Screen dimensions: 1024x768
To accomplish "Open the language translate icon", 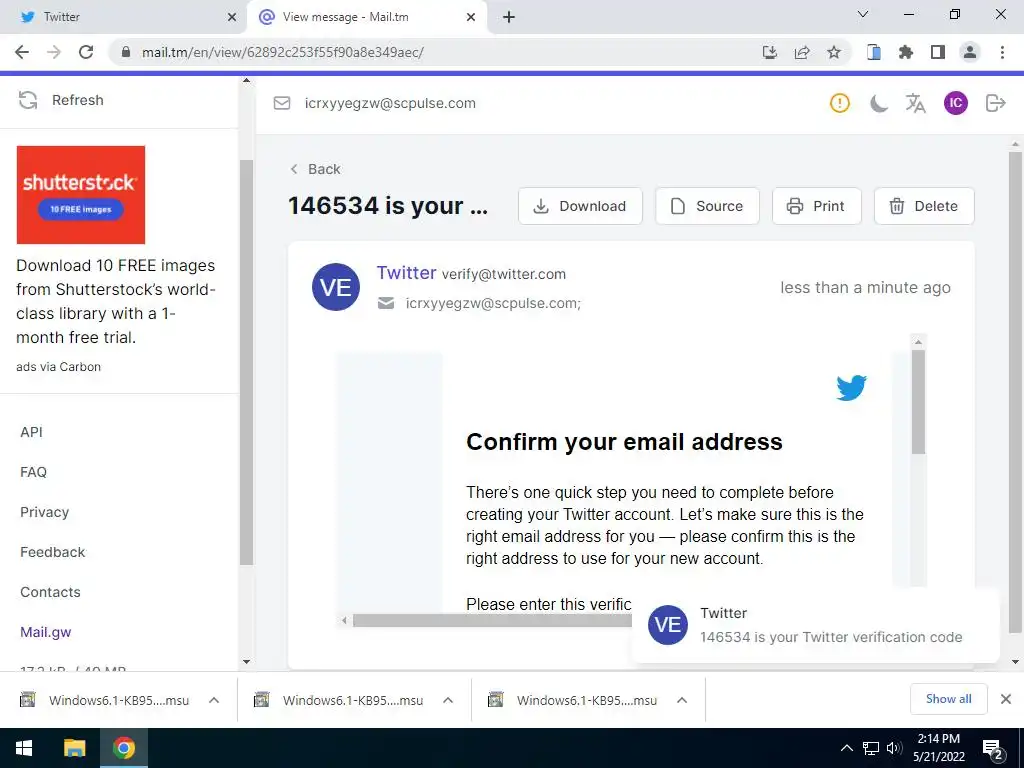I will tap(916, 103).
